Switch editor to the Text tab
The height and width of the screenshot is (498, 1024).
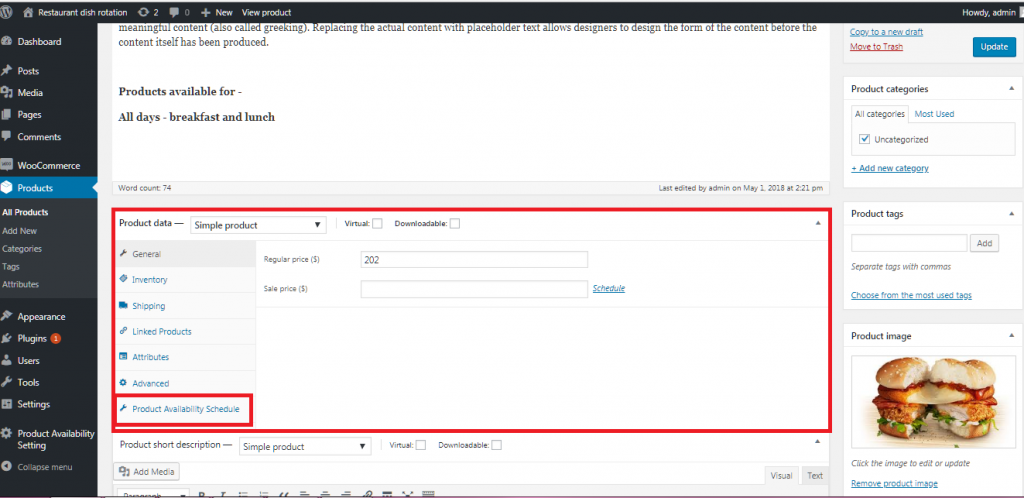814,475
